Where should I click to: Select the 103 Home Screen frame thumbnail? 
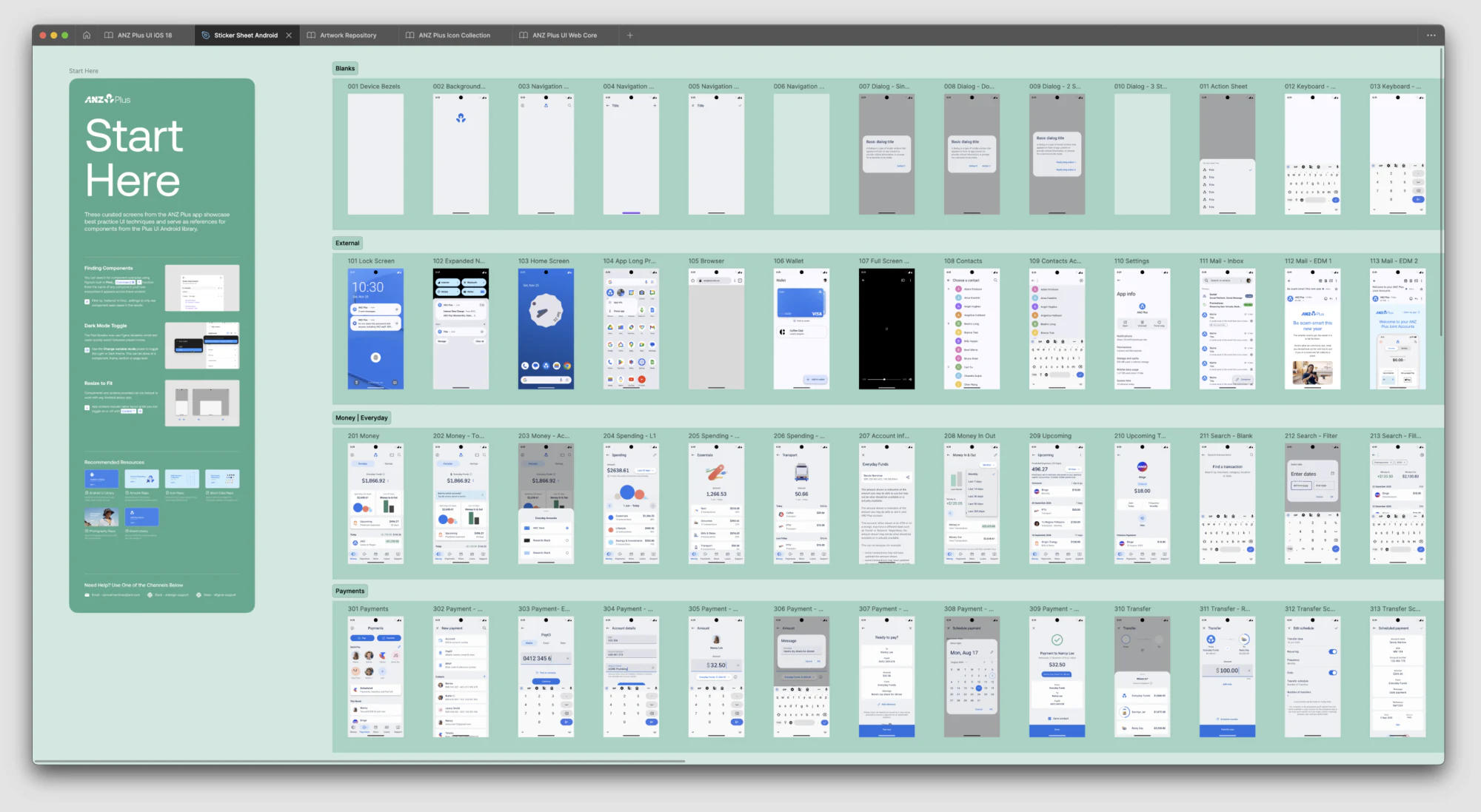(x=546, y=329)
